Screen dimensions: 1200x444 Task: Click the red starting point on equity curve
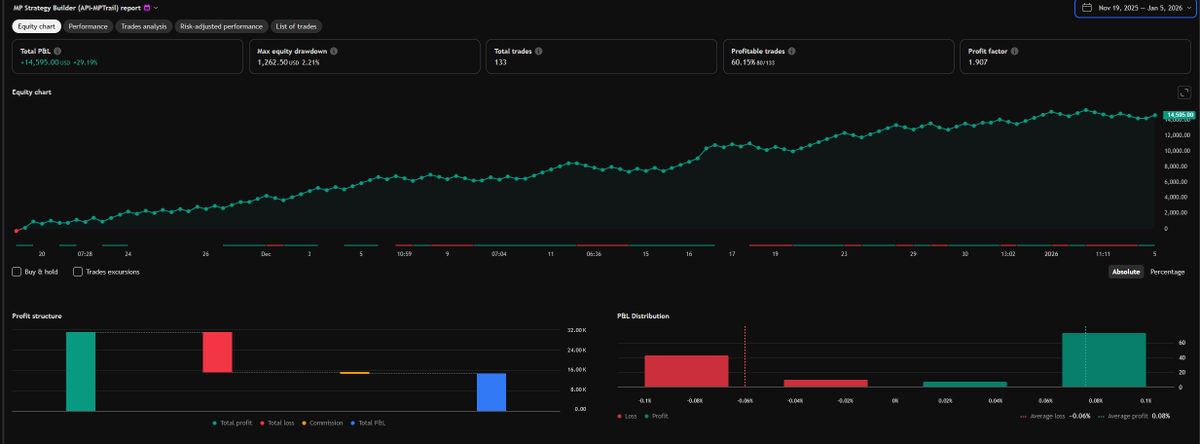coord(17,231)
